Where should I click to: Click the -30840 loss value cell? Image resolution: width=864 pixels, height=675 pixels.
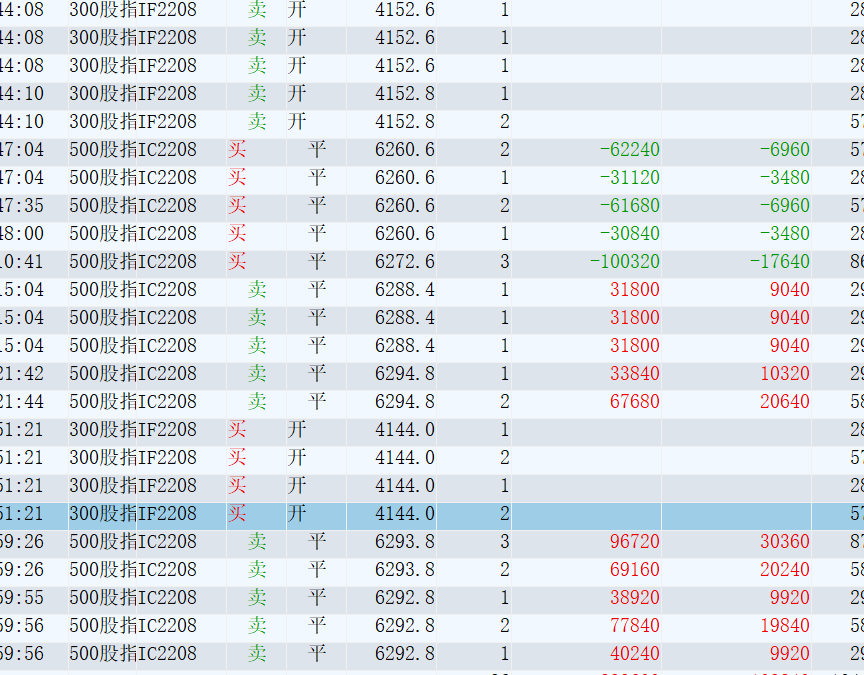[629, 234]
